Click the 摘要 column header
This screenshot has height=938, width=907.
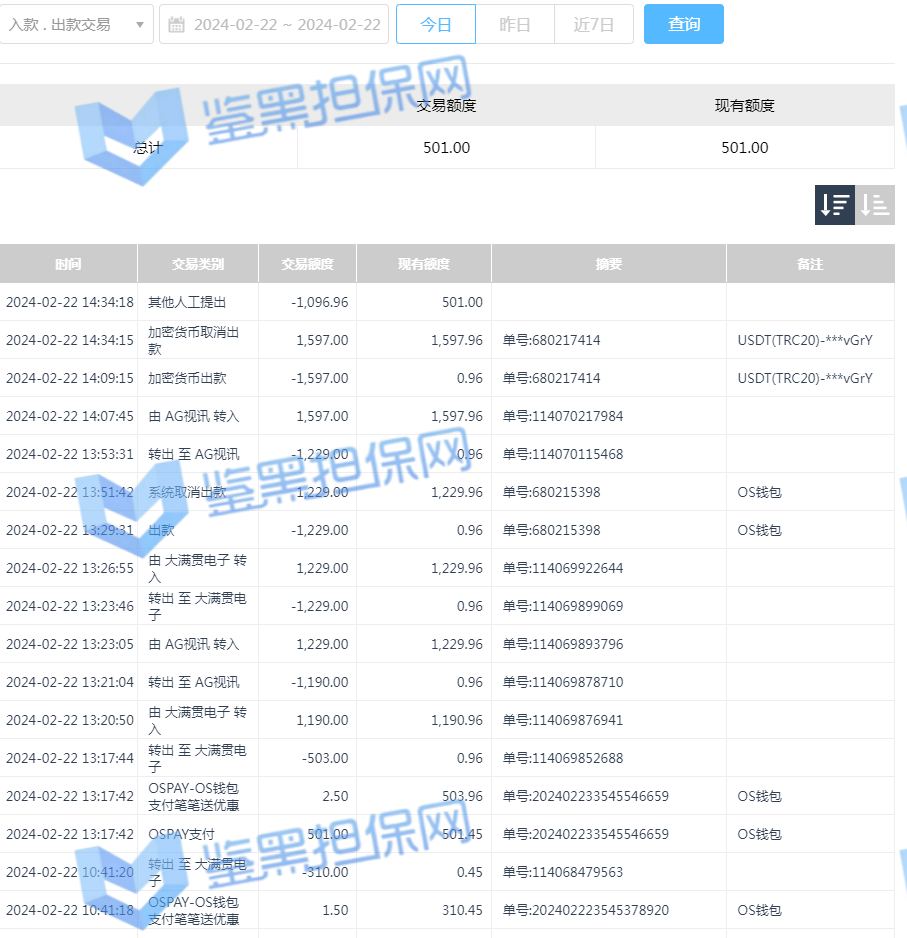608,264
